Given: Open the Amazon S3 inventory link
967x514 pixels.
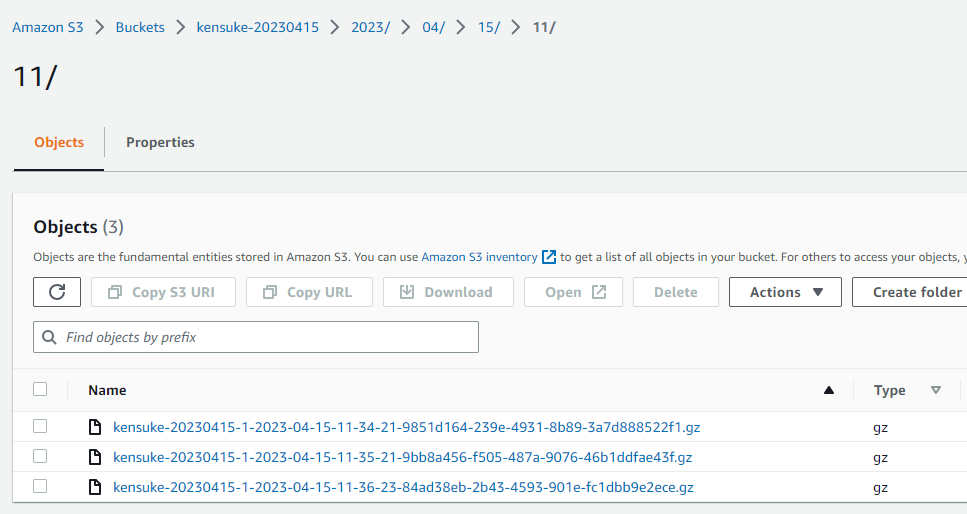Looking at the screenshot, I should tap(479, 257).
